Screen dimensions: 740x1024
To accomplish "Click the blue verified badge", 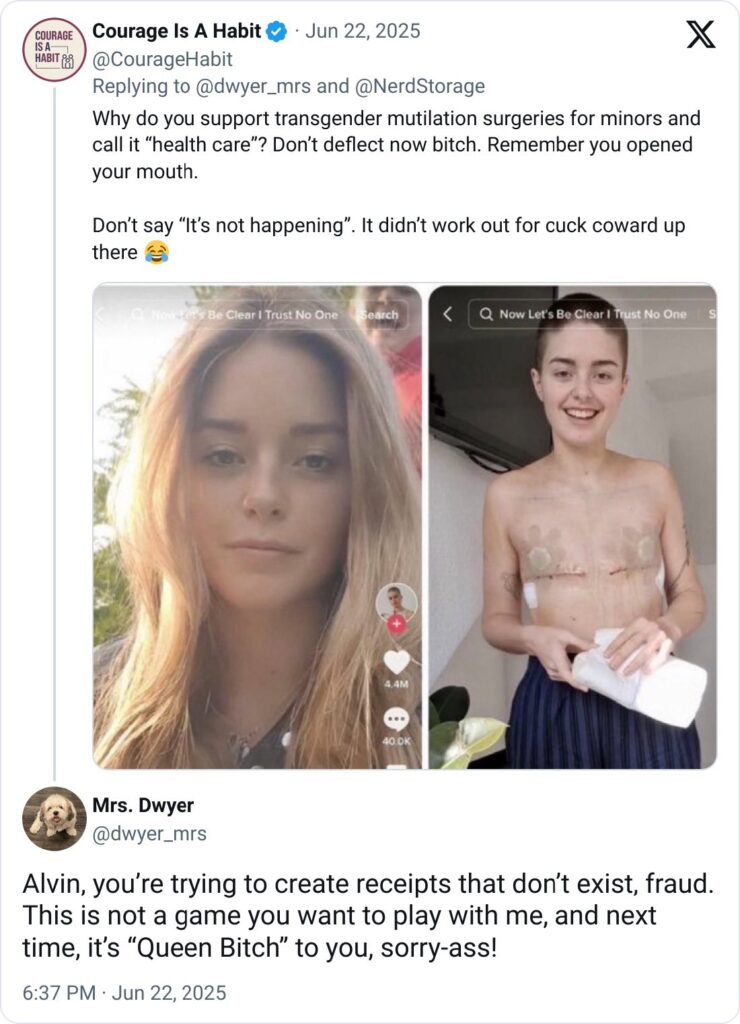I will 277,32.
